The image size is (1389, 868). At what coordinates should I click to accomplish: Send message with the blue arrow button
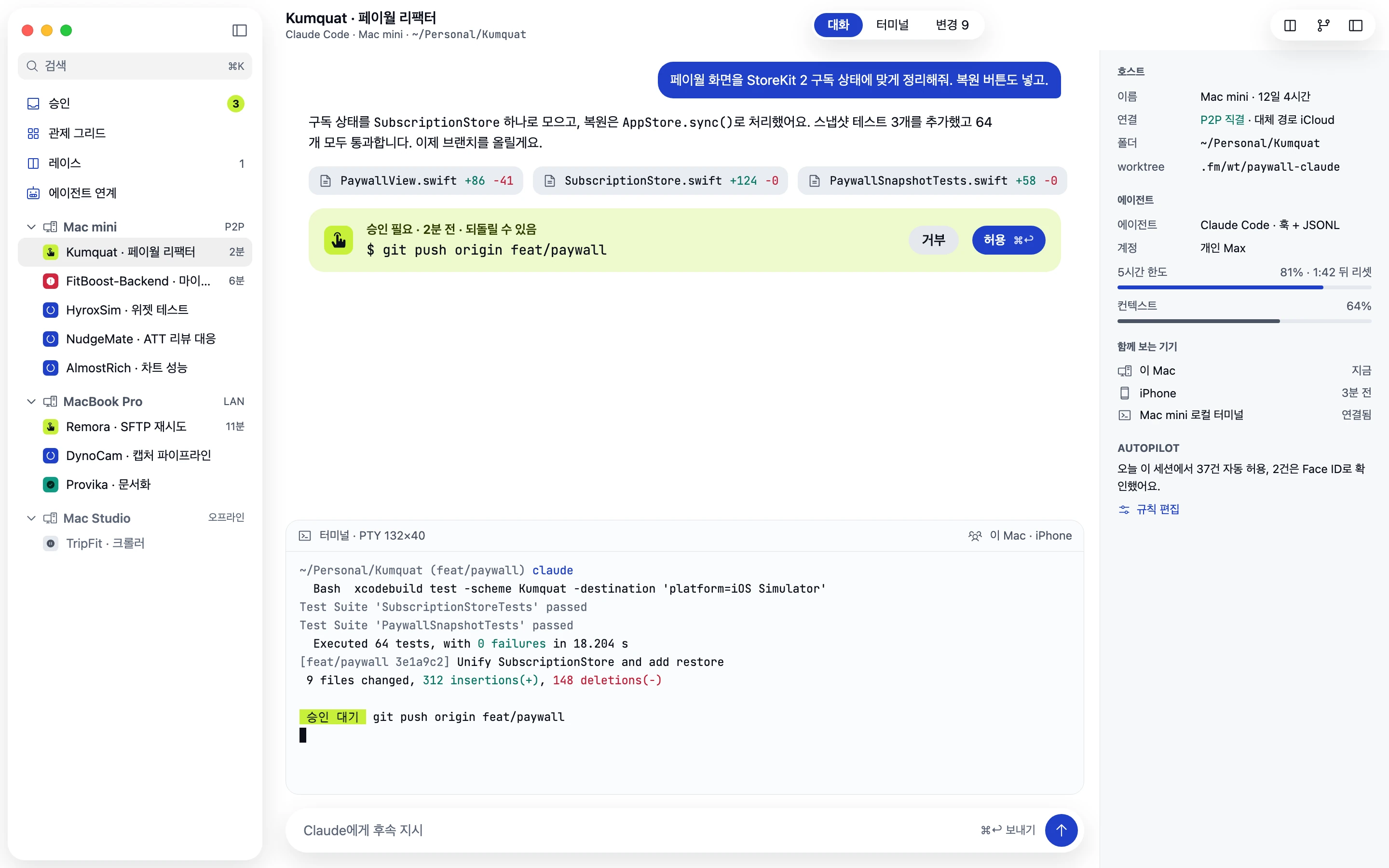pos(1061,830)
